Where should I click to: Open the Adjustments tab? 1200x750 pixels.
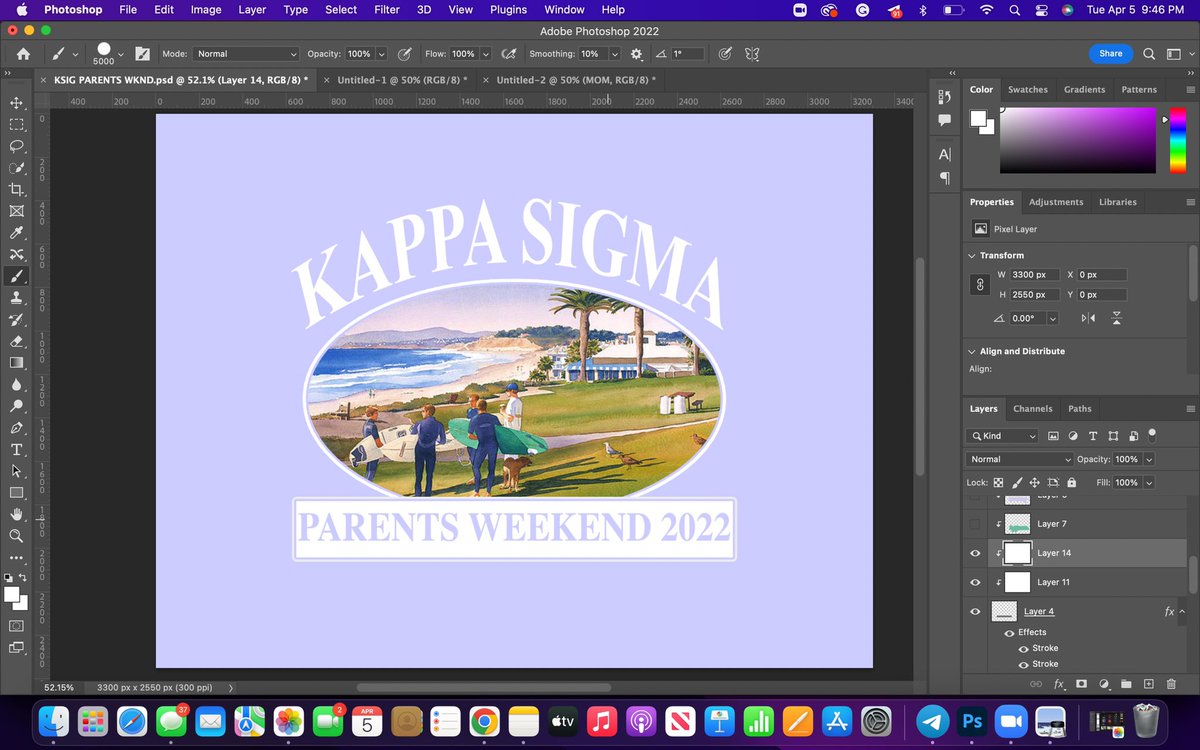click(1056, 202)
